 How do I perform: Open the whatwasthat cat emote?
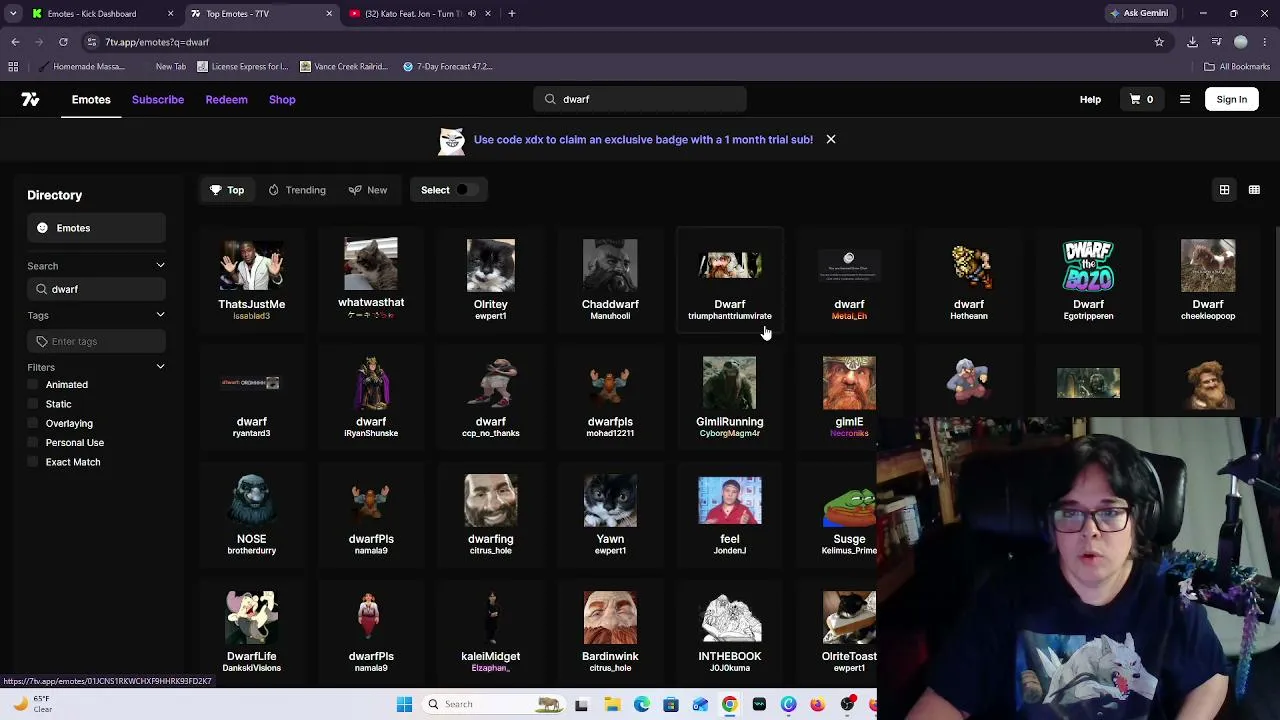pos(371,278)
